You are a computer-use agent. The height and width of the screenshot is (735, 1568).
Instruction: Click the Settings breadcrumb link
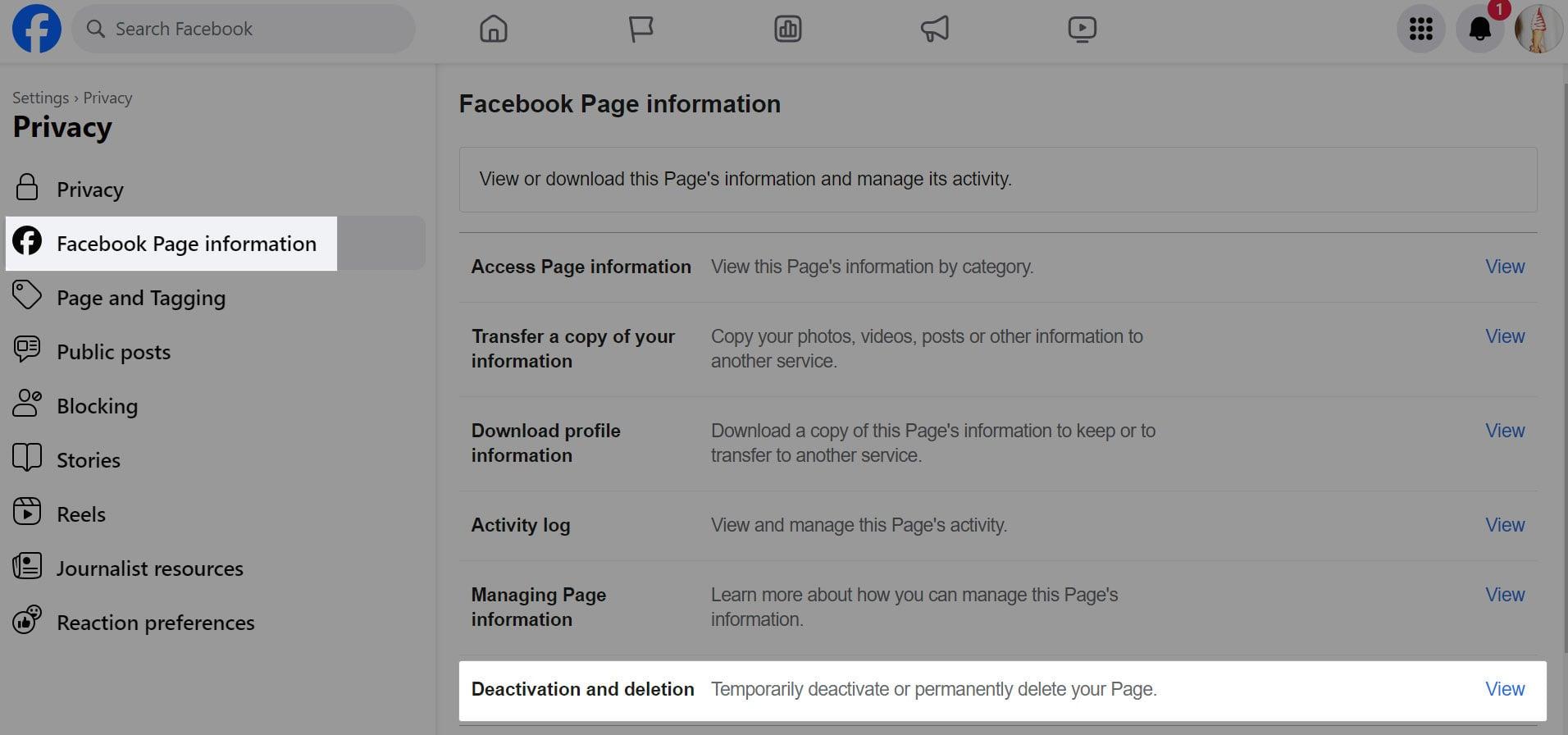click(40, 98)
